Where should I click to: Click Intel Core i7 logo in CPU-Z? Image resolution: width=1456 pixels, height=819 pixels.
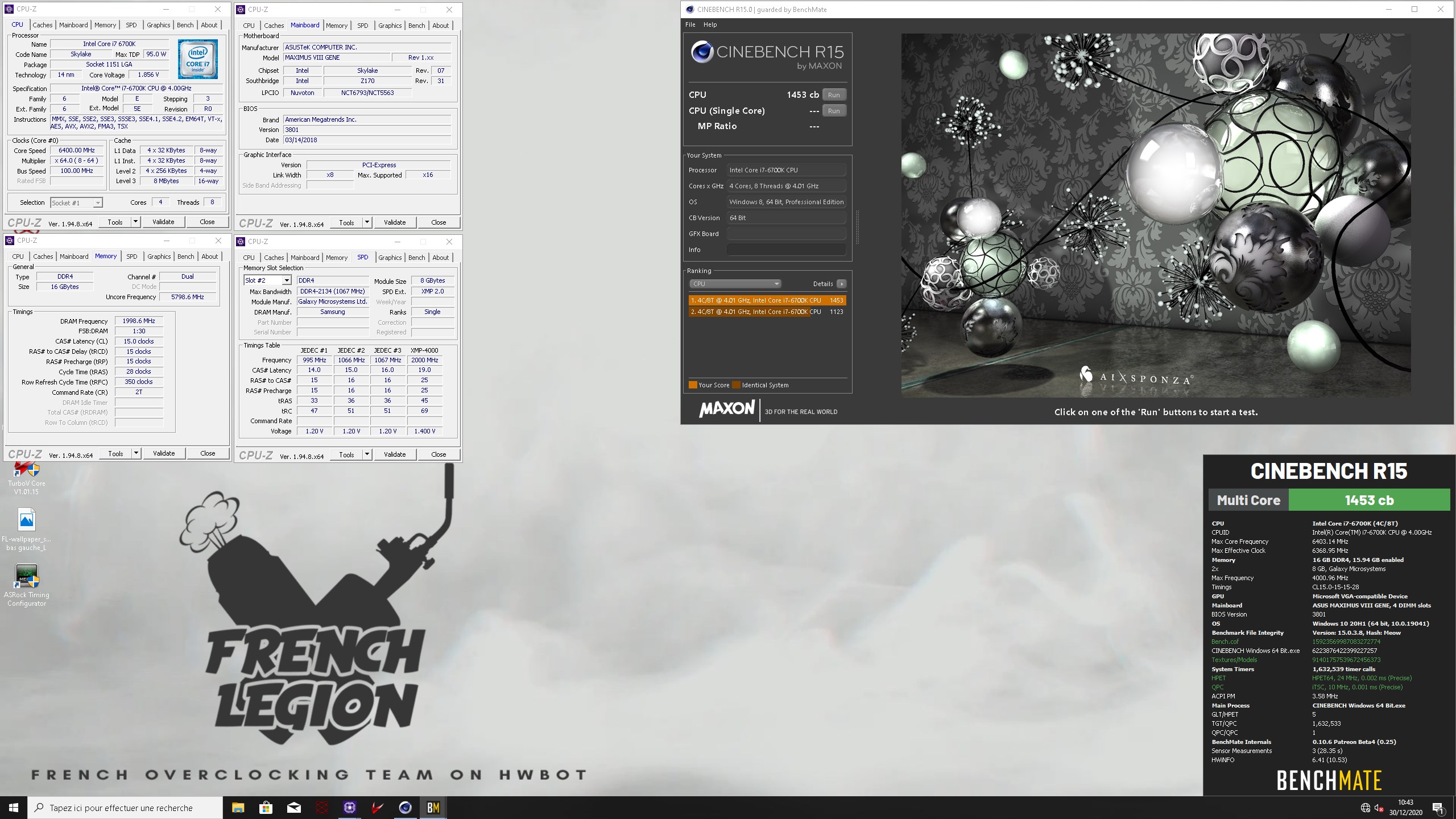(x=197, y=59)
